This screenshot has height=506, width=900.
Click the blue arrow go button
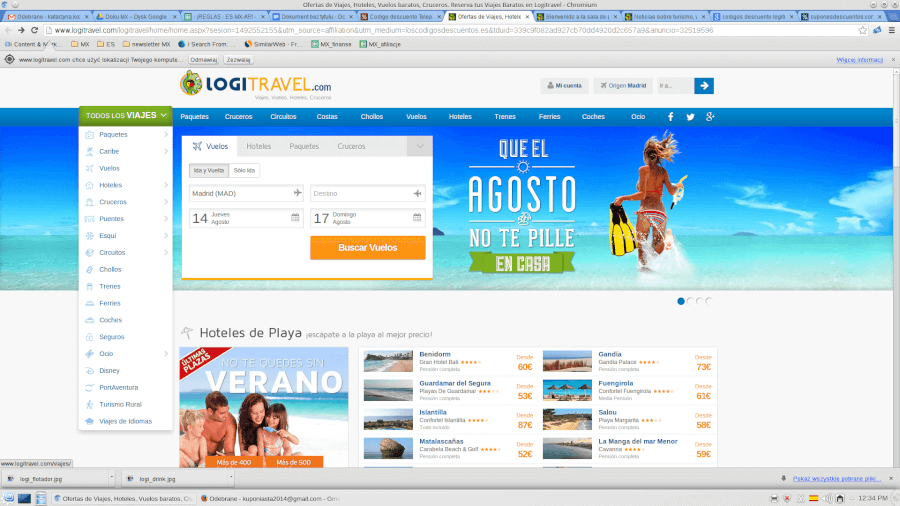coord(704,85)
